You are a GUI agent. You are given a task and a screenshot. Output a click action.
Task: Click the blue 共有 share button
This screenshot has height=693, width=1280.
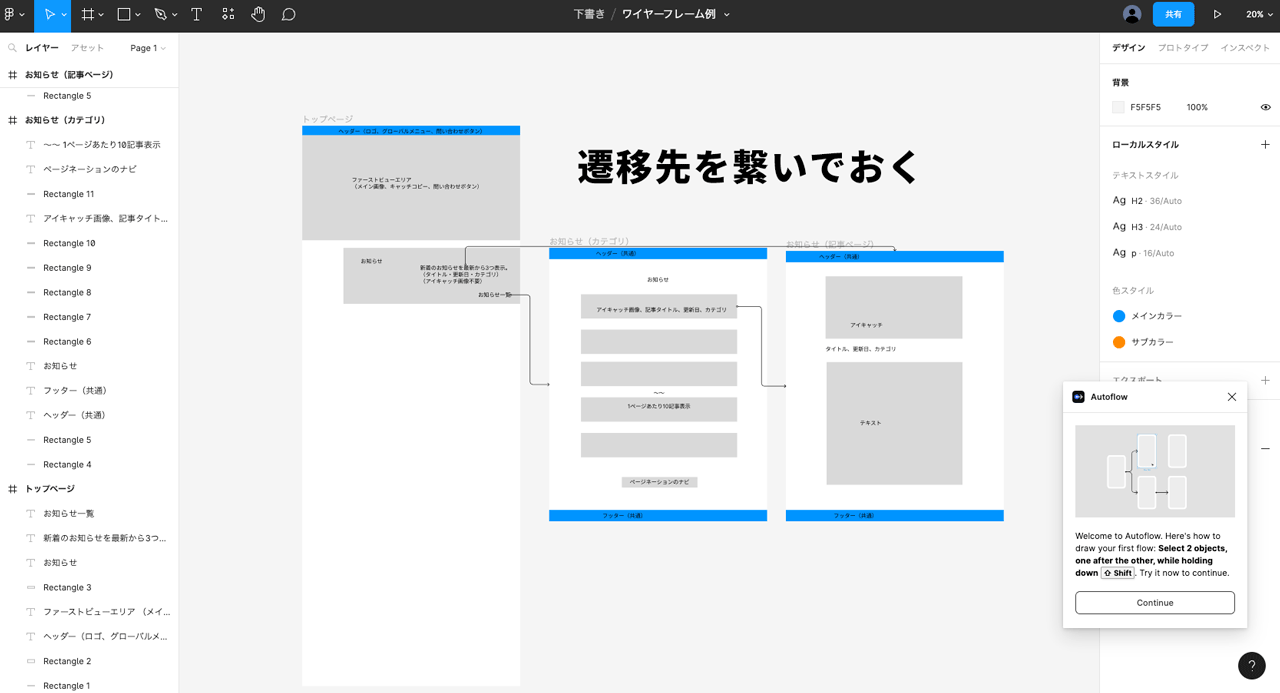click(x=1173, y=15)
